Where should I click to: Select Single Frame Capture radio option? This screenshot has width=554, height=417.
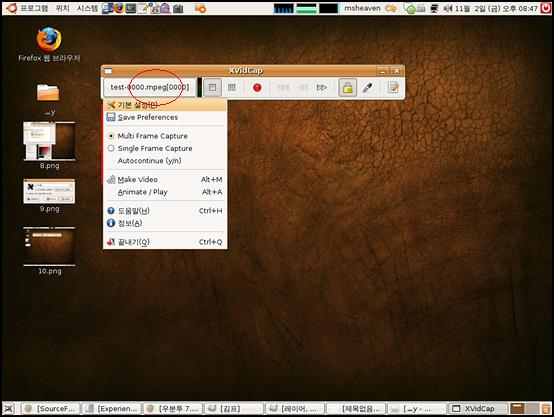tap(165, 148)
